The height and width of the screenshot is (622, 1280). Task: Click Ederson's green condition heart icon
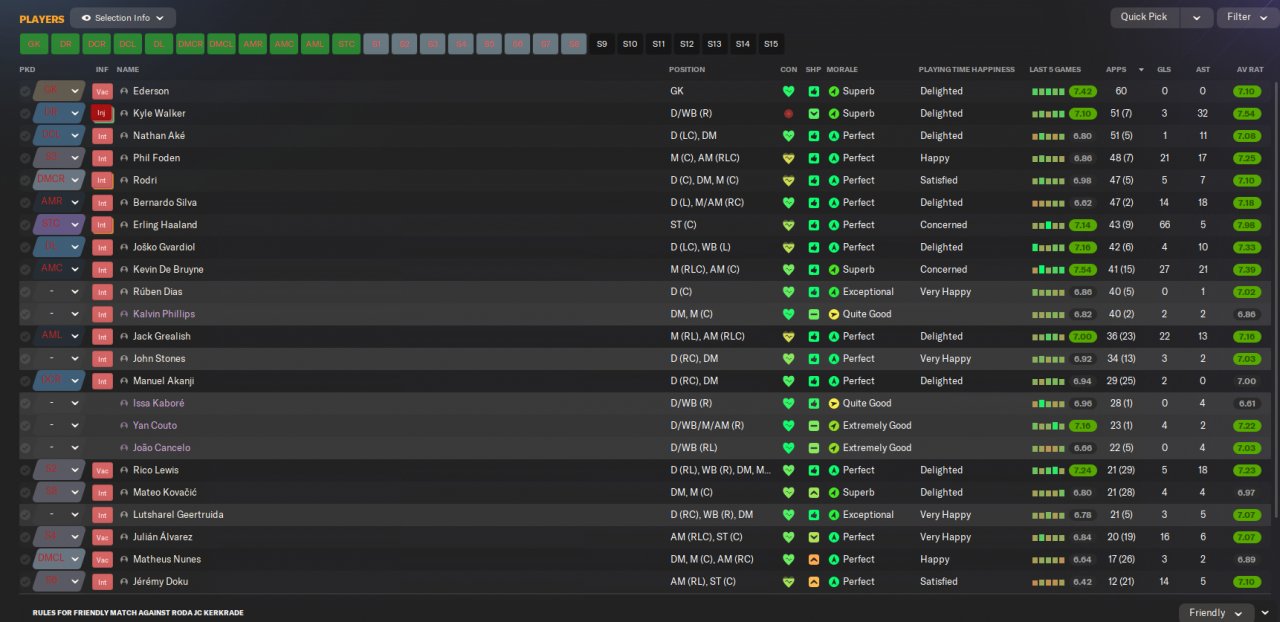[788, 91]
